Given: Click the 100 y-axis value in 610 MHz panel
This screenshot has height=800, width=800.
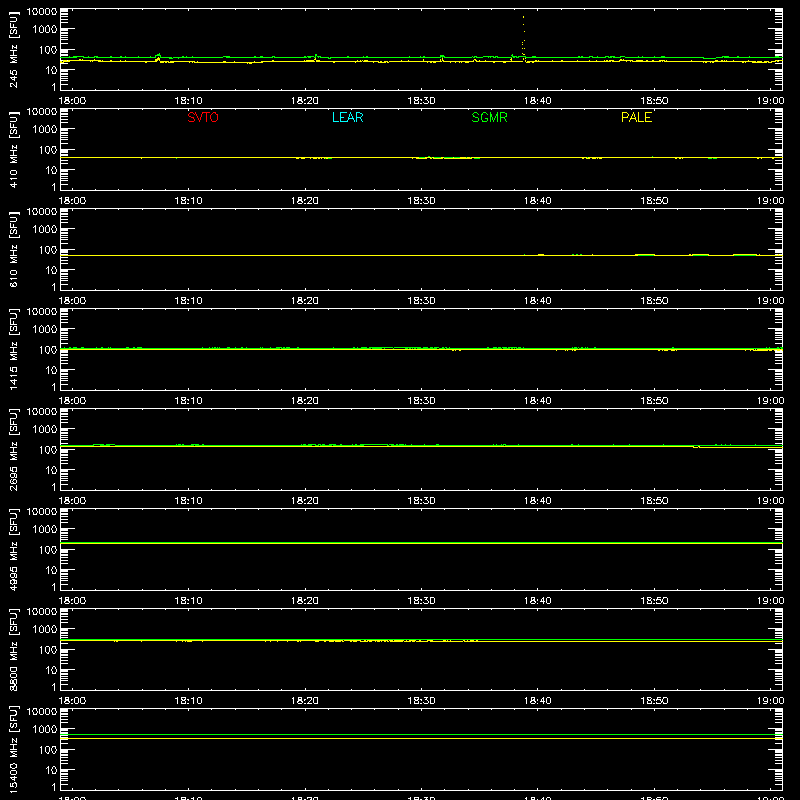Looking at the screenshot, I should (48, 249).
